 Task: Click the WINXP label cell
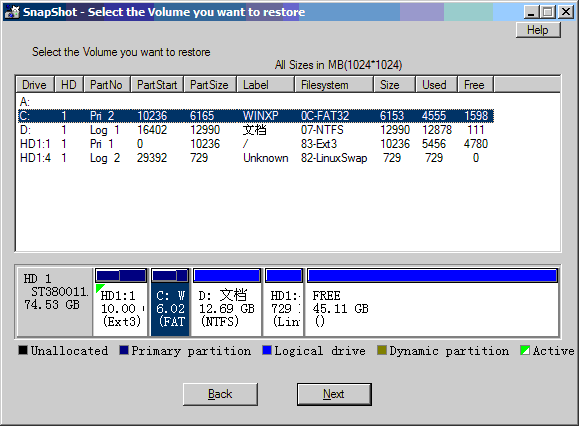(x=260, y=116)
